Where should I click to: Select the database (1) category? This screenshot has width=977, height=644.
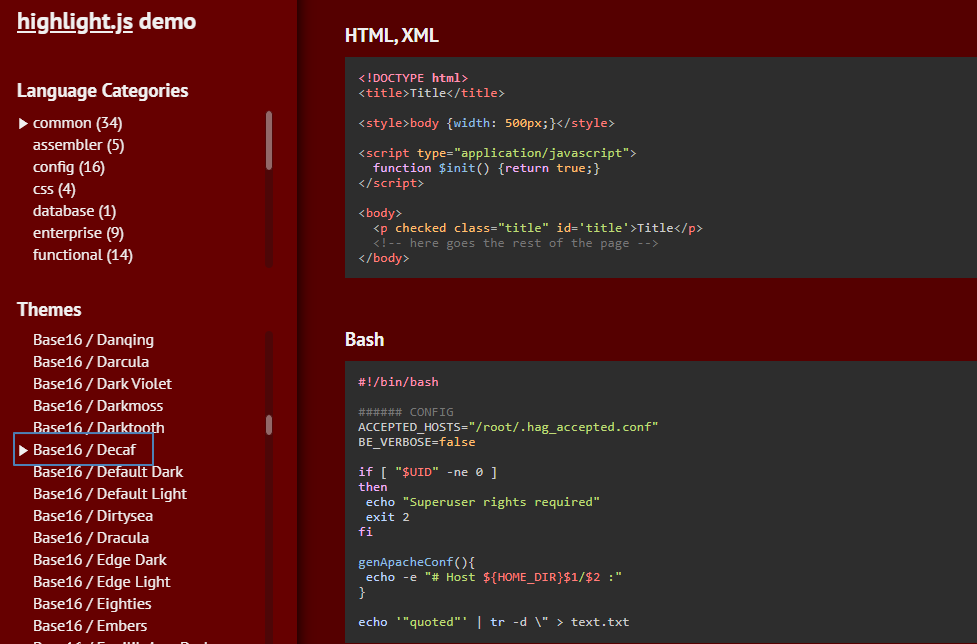click(74, 211)
